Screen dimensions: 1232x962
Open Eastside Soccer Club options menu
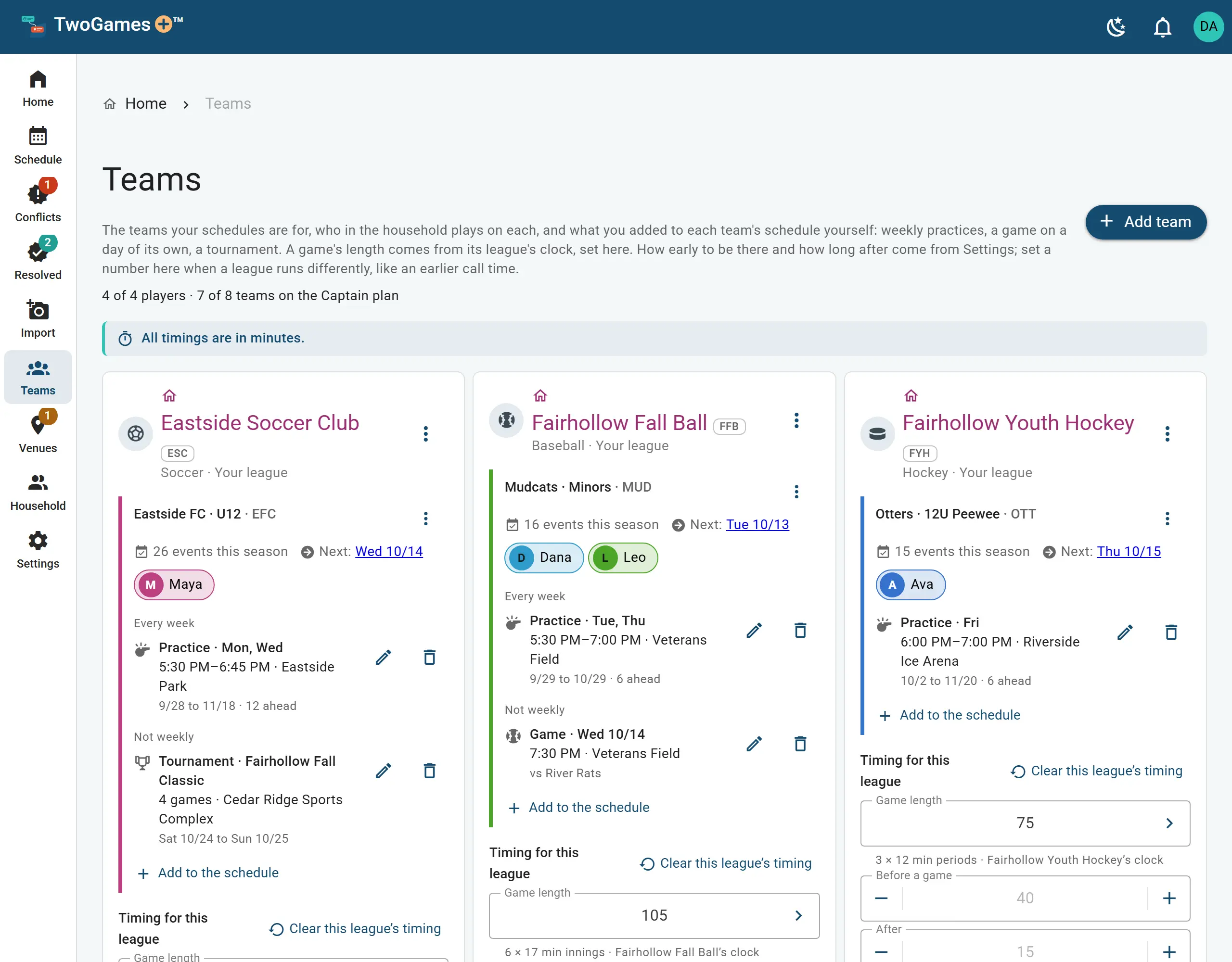(426, 434)
